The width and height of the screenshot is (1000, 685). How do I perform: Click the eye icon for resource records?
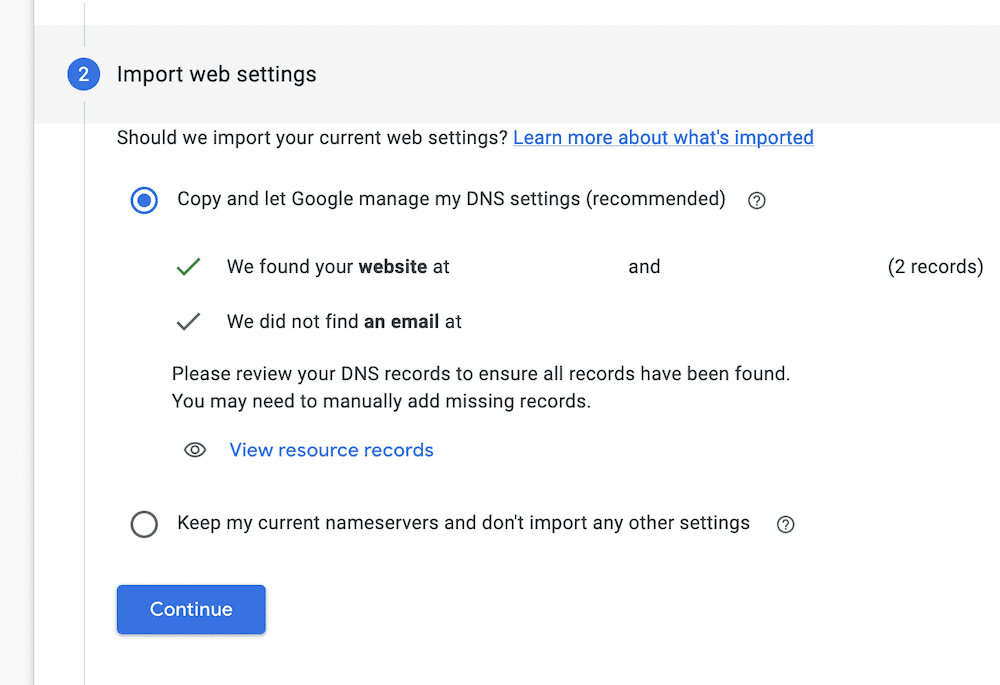(x=195, y=450)
